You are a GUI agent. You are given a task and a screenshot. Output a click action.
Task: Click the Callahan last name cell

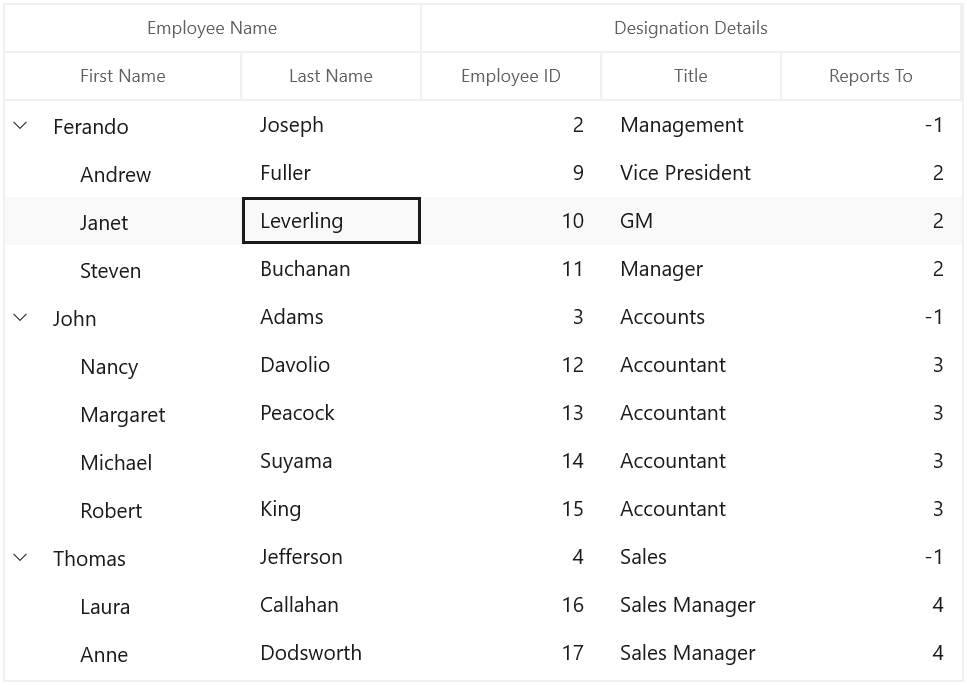[331, 605]
